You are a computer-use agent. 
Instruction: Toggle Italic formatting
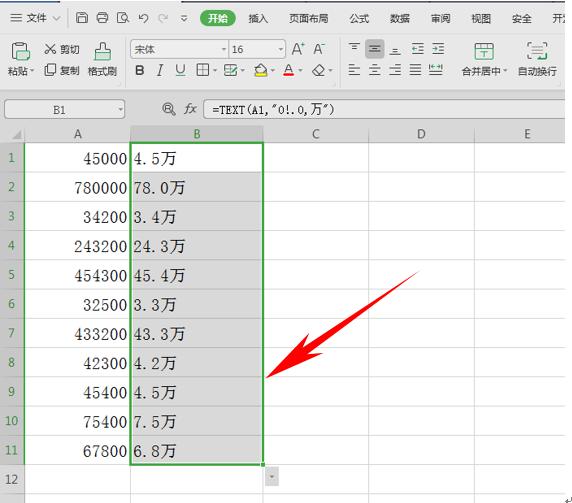click(x=160, y=70)
